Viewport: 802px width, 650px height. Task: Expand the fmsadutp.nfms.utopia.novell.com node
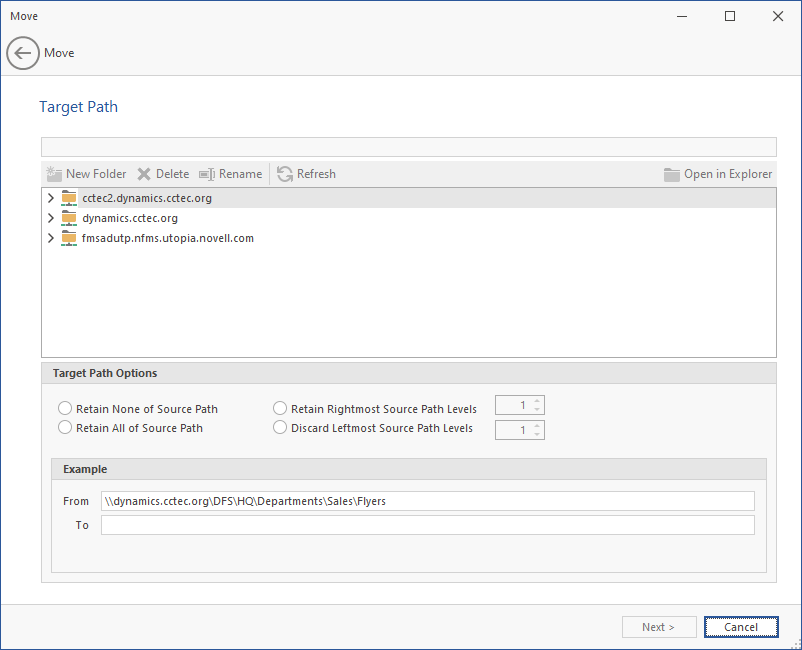point(51,238)
